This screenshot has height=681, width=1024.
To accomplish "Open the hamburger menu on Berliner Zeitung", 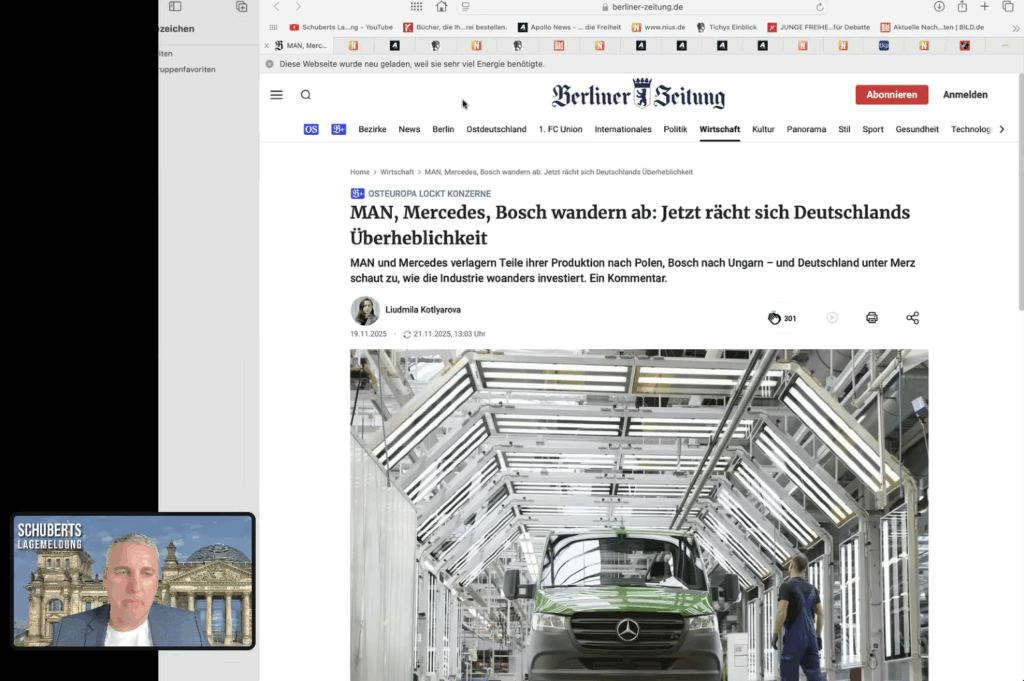I will point(276,95).
